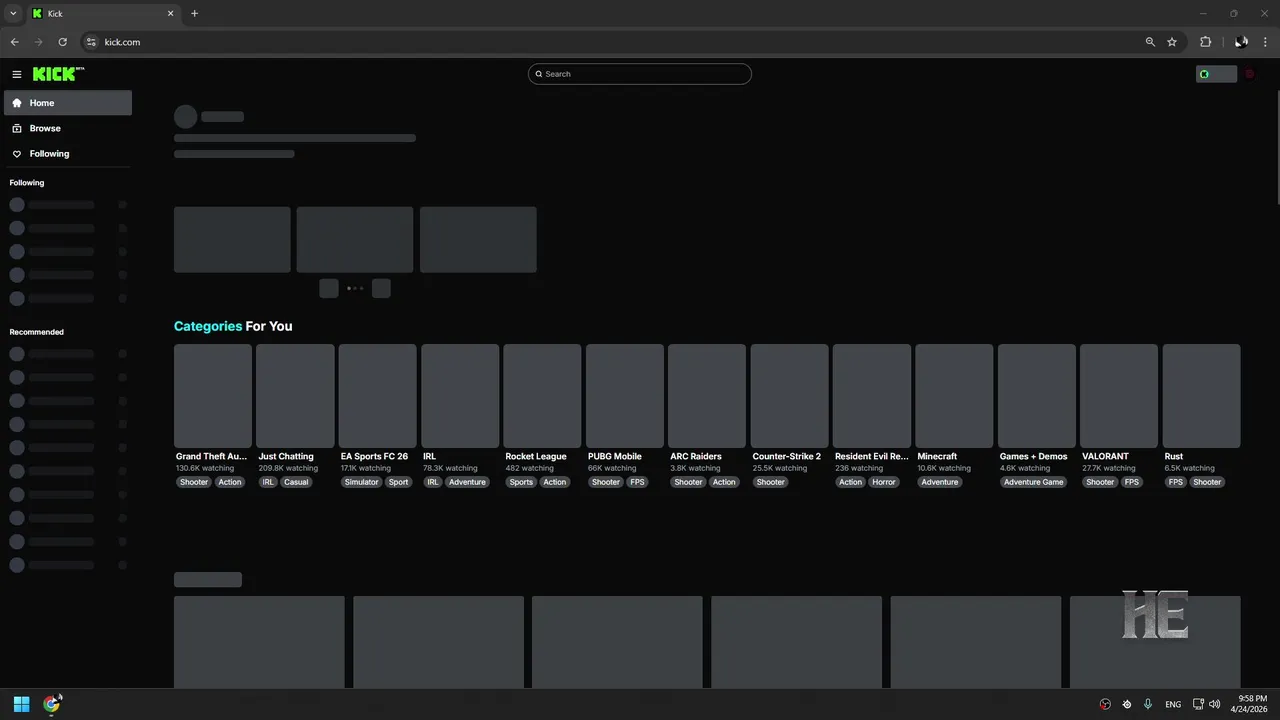Open the Kick green badge button in header
Image resolution: width=1280 pixels, height=720 pixels.
tap(1216, 74)
